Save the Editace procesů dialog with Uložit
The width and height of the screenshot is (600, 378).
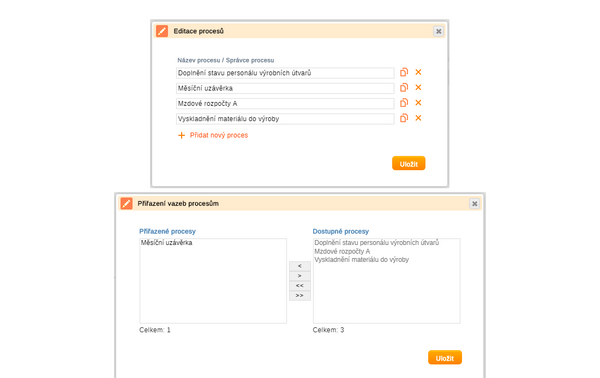pos(409,163)
